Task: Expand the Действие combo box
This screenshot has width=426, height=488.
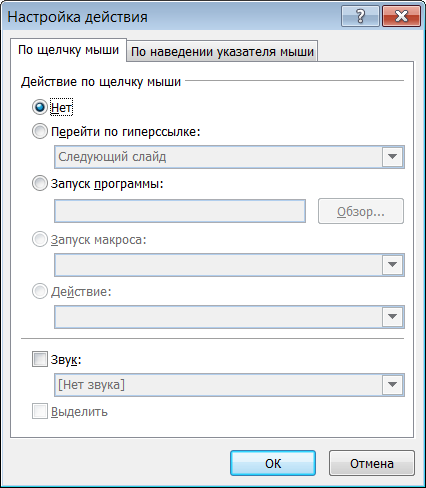Action: click(x=229, y=317)
